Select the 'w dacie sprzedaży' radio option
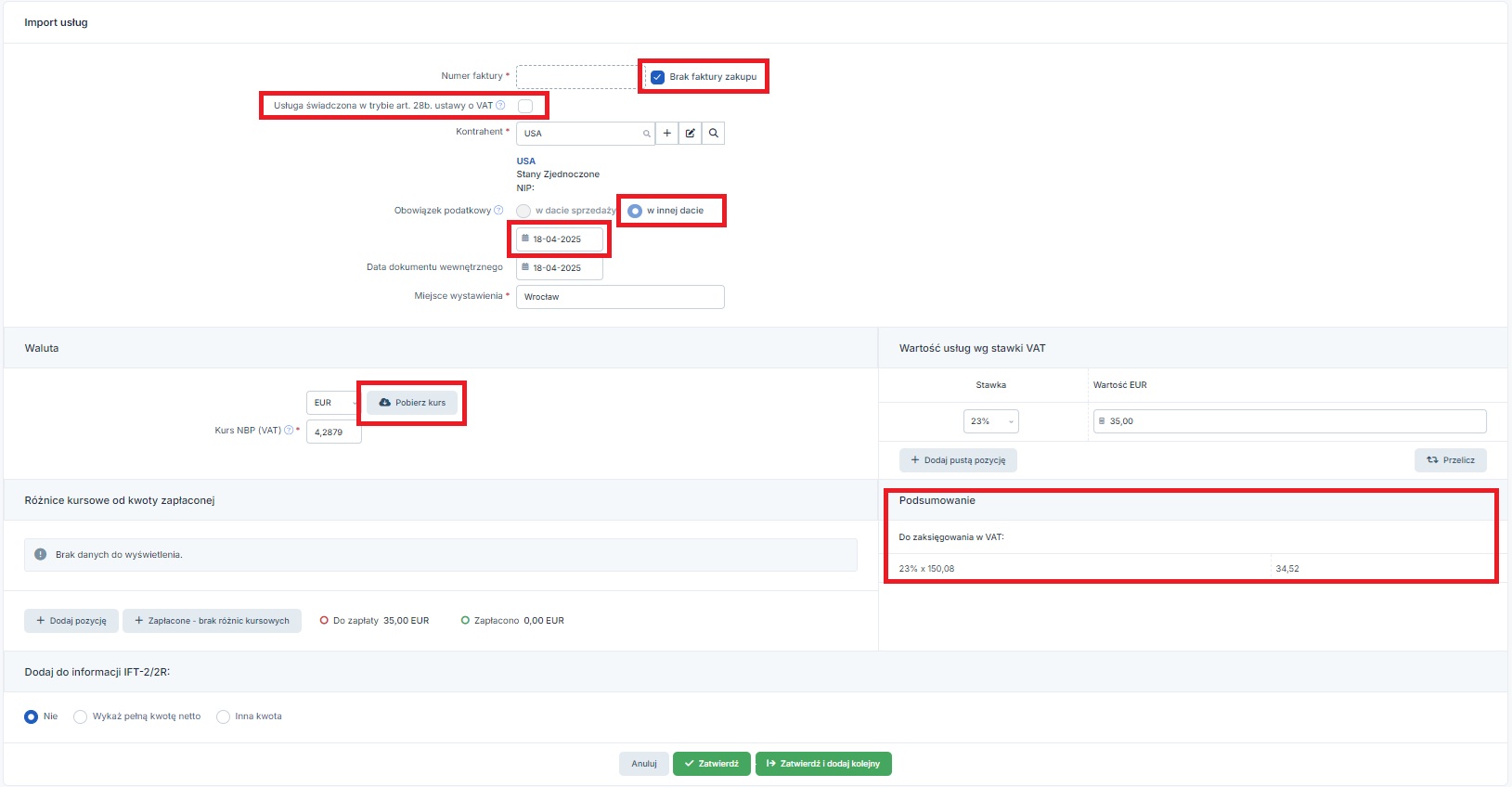 (x=523, y=211)
